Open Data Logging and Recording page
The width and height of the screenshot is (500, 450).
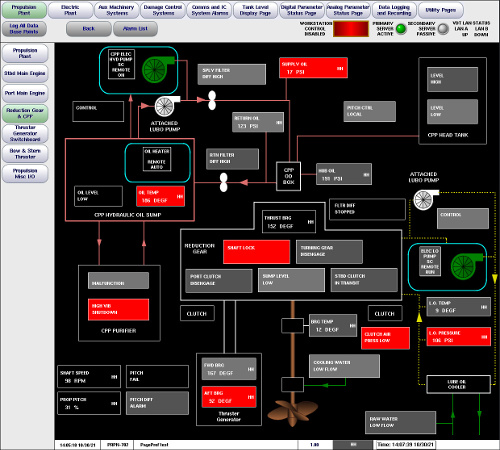click(394, 10)
